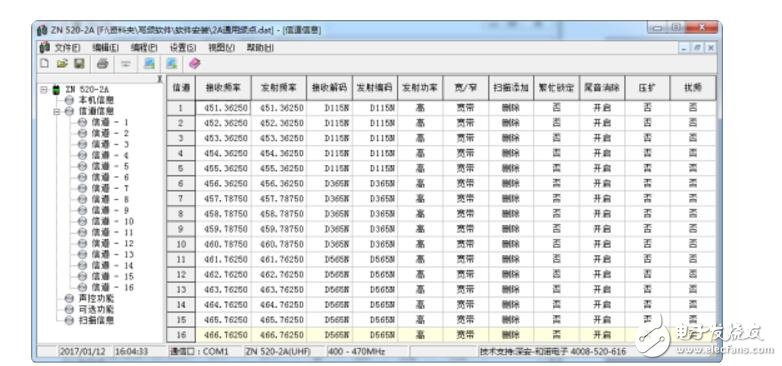Viewport: 782px width, 366px height.
Task: Click the 接收频率 column header
Action: pyautogui.click(x=223, y=88)
